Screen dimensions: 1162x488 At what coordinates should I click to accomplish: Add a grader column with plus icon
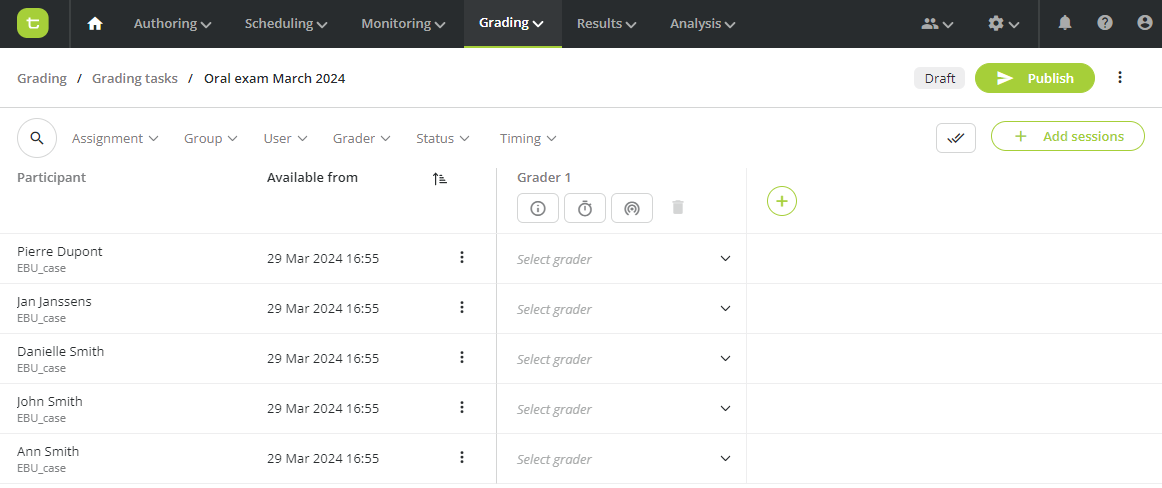(782, 201)
